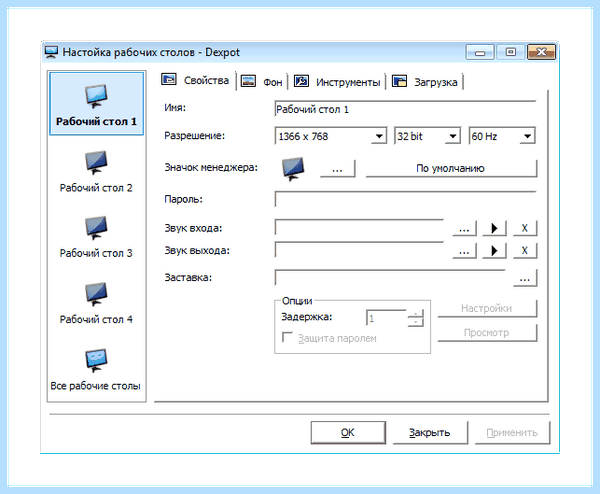Select Рабочий стол 3 desktop icon

tap(96, 236)
